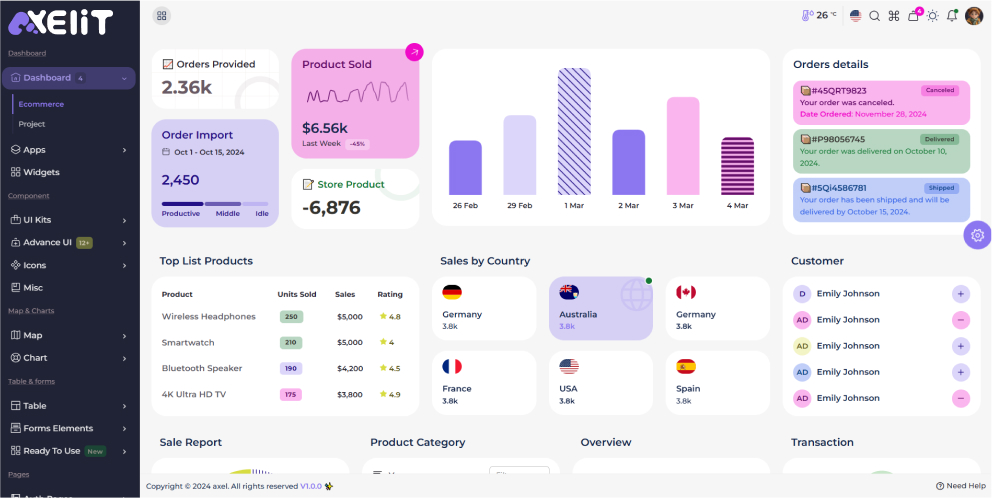
Task: Open the user profile avatar
Action: click(973, 16)
